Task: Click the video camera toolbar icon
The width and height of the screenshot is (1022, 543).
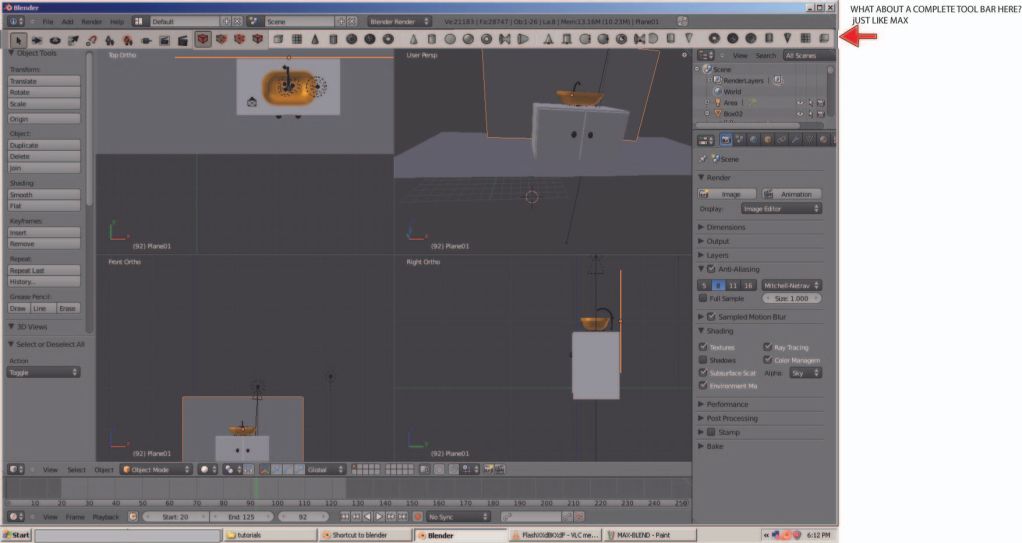Action: point(147,40)
